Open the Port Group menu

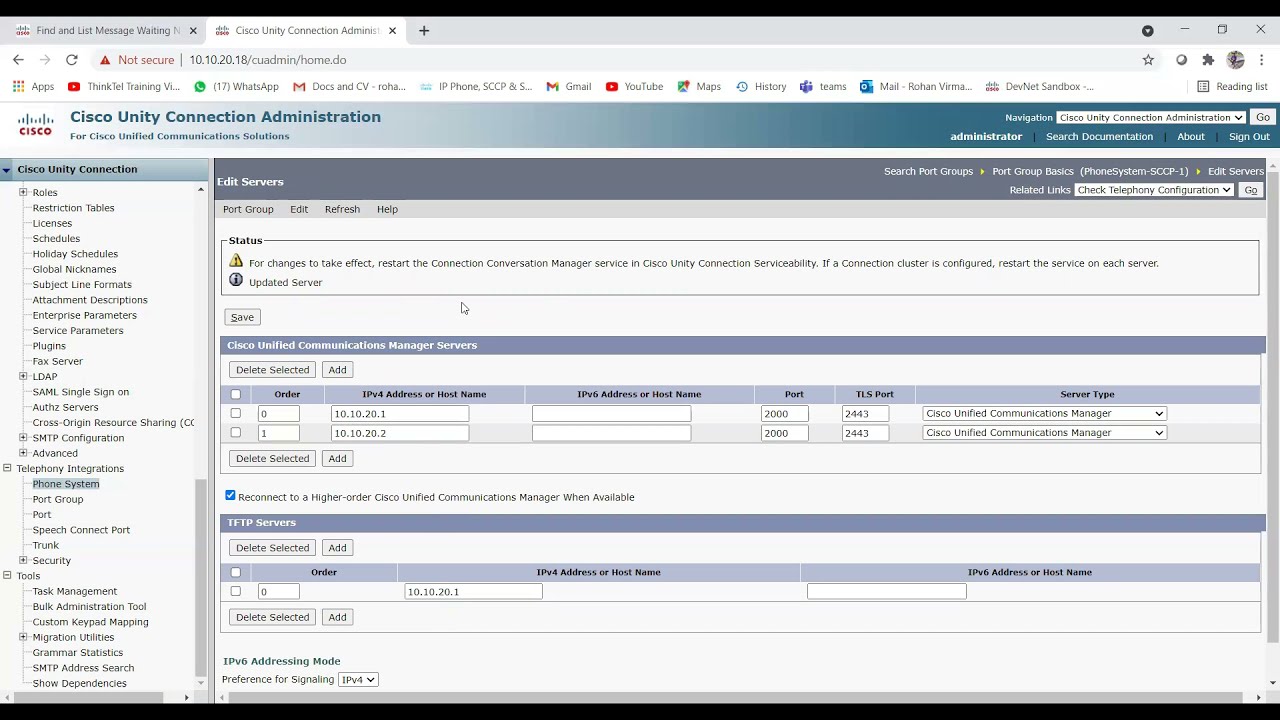[248, 210]
